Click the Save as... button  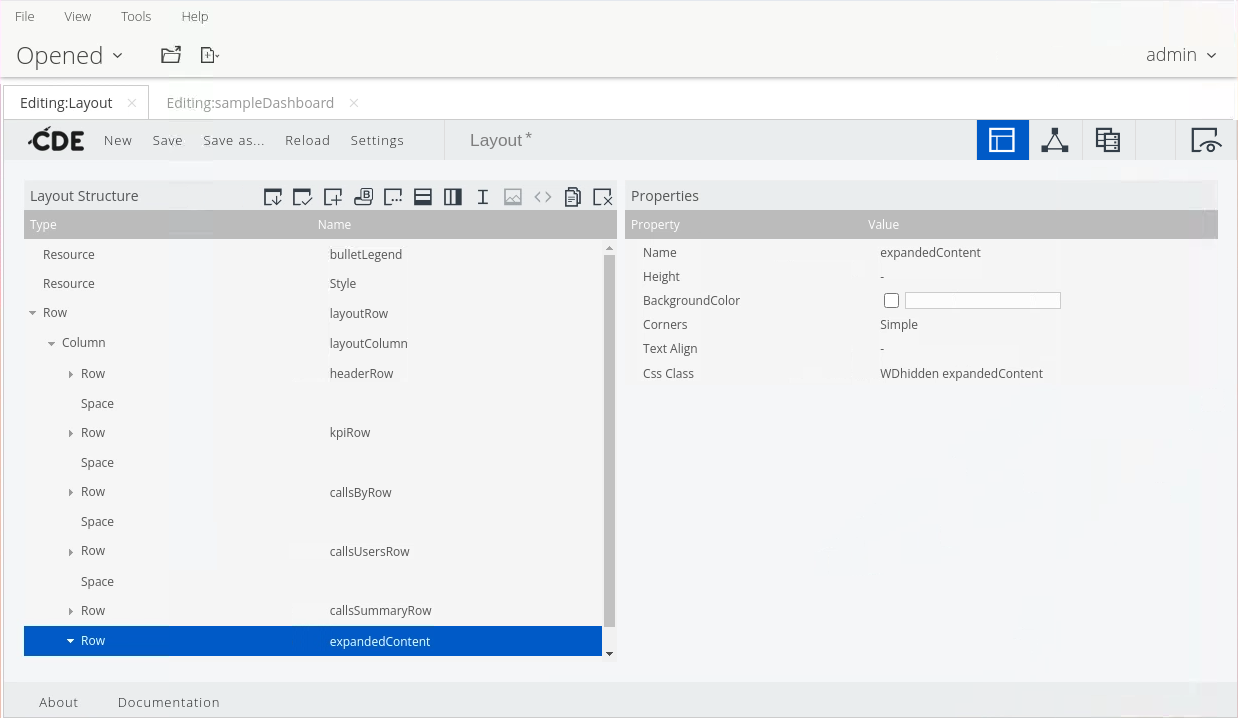(x=234, y=140)
